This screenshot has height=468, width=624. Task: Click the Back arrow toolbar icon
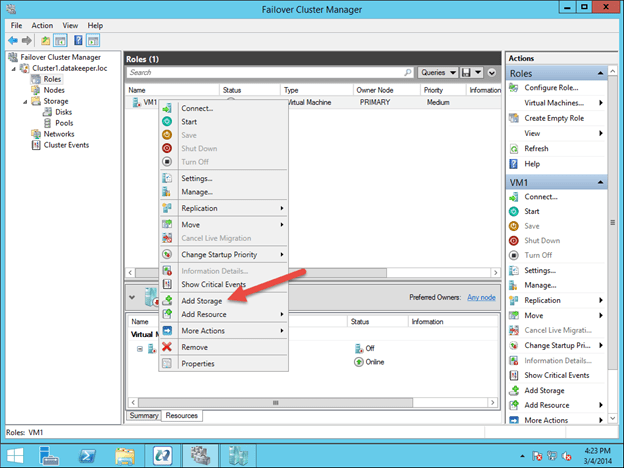12,40
